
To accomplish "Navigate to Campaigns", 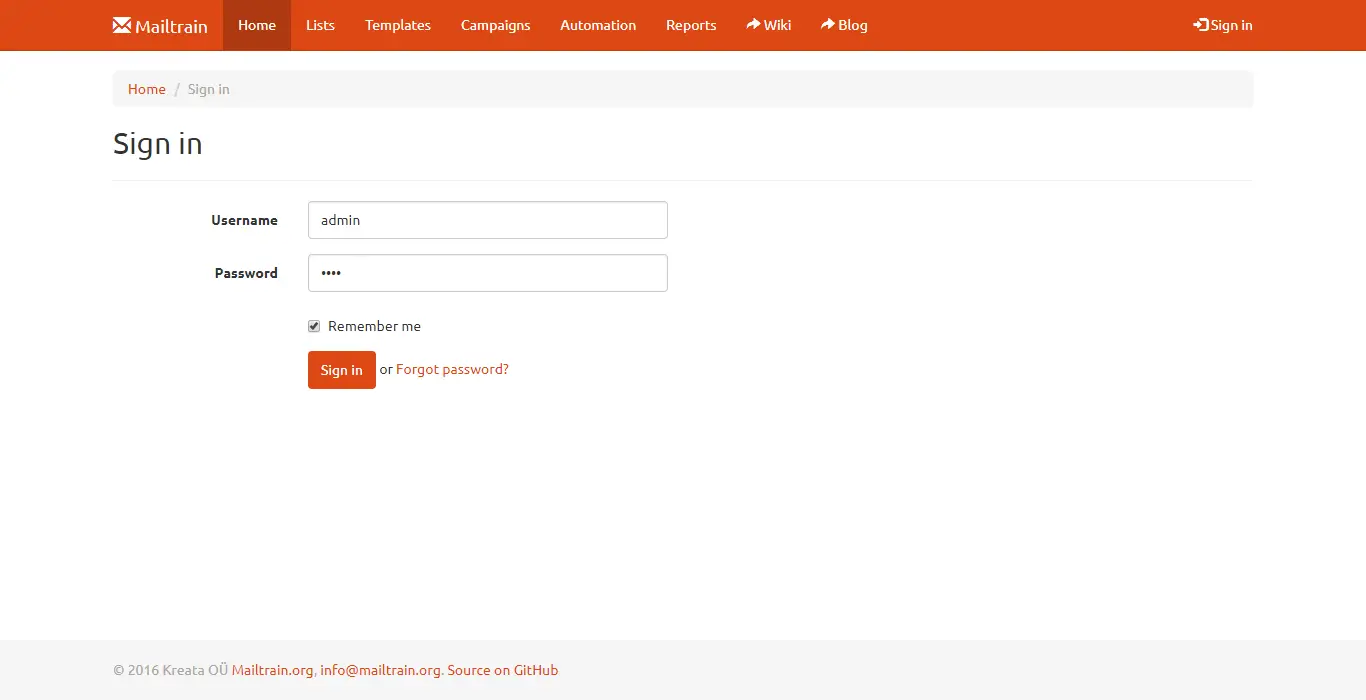I will [496, 25].
